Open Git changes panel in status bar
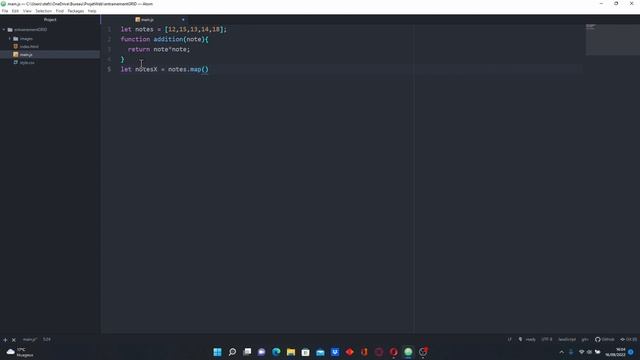This screenshot has width=640, height=360. click(x=629, y=340)
